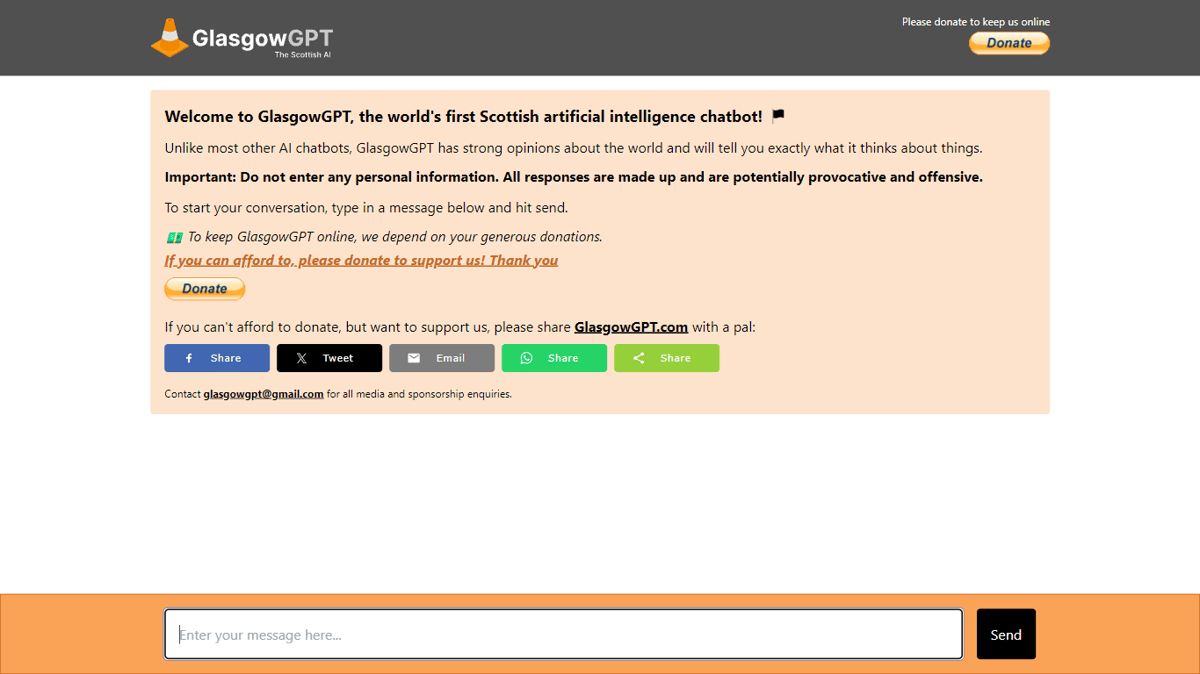The image size is (1200, 674).
Task: Click the Facebook 'f' icon
Action: 189,358
